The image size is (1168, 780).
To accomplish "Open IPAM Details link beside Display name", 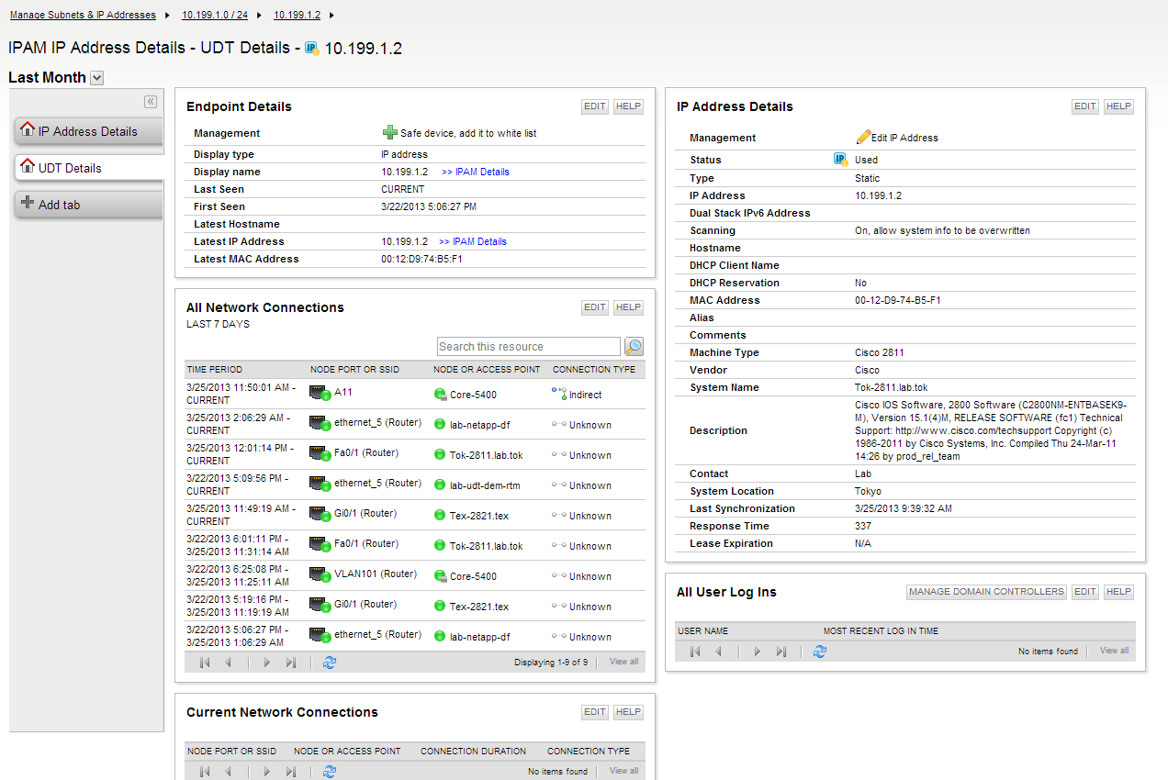I will [475, 172].
